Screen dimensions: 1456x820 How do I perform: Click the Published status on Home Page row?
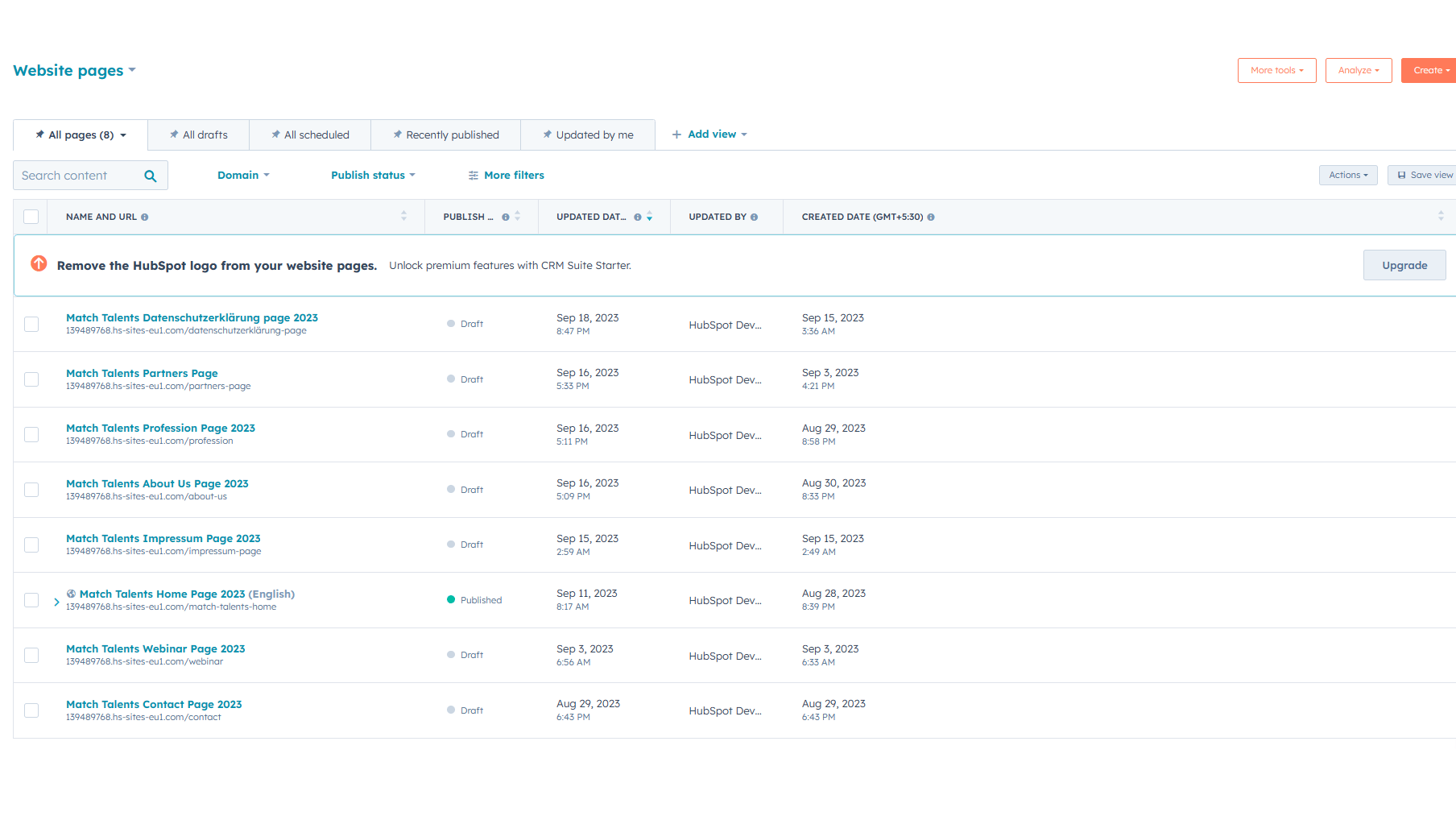pos(474,600)
